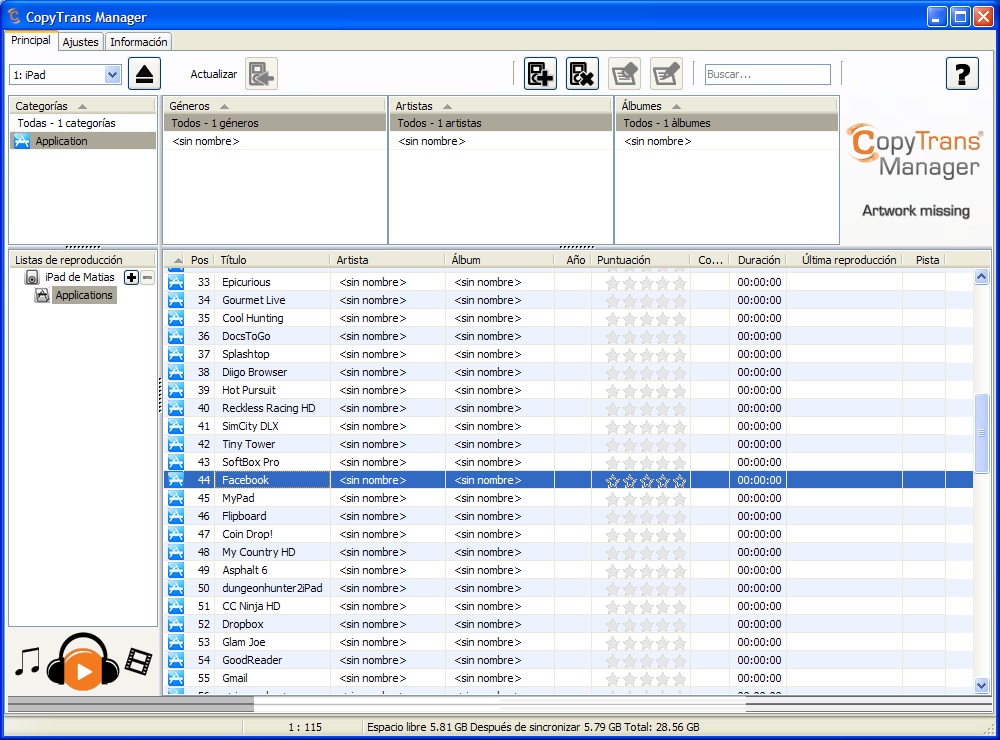Click the app icon in Flipboard row
The image size is (1000, 740).
pos(175,516)
